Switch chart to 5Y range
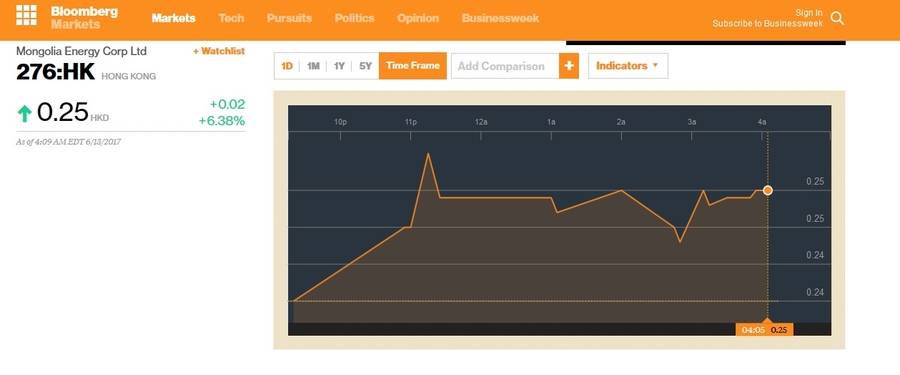 (x=366, y=66)
